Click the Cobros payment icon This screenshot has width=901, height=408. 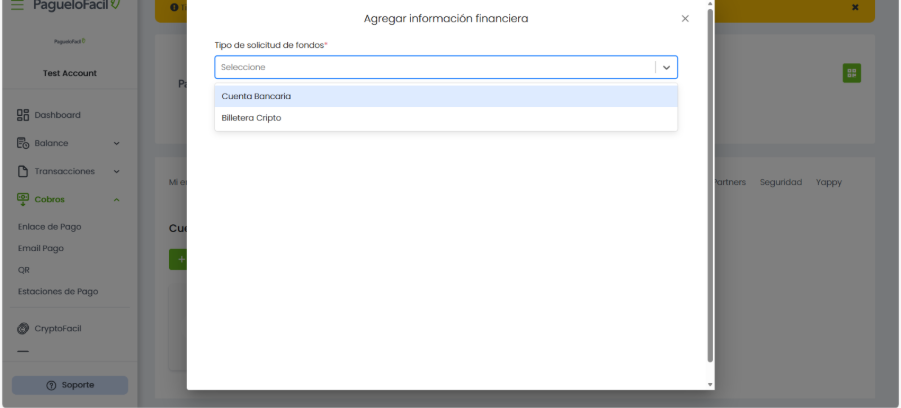tap(23, 199)
